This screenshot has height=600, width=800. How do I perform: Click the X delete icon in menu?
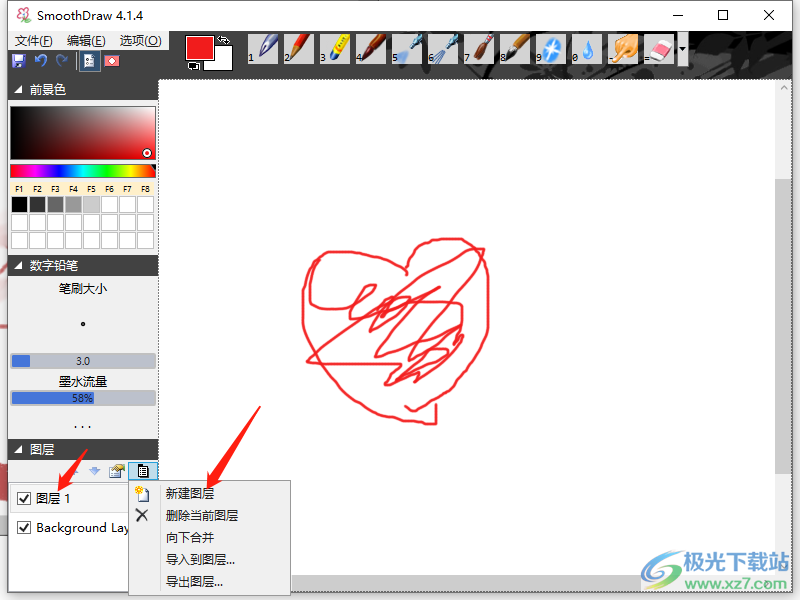pyautogui.click(x=142, y=515)
